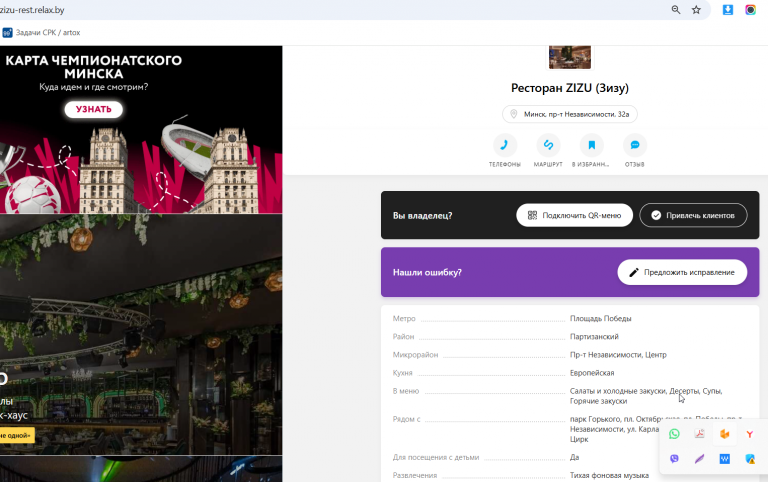The width and height of the screenshot is (768, 482).
Task: Click the address bar URL zizu-rest.relax.by
Action: coord(32,10)
